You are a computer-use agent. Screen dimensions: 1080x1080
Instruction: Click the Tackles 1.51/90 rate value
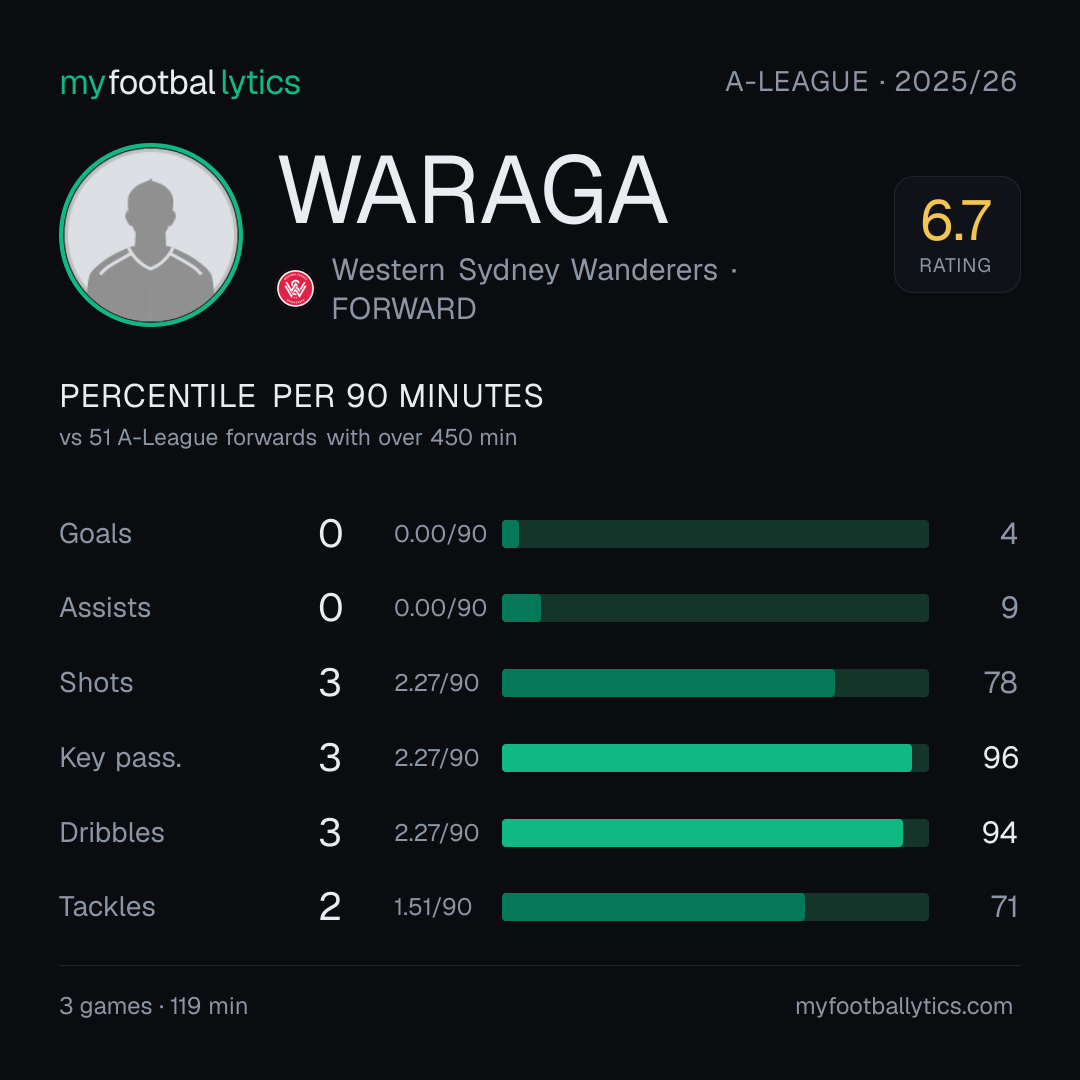[x=433, y=907]
